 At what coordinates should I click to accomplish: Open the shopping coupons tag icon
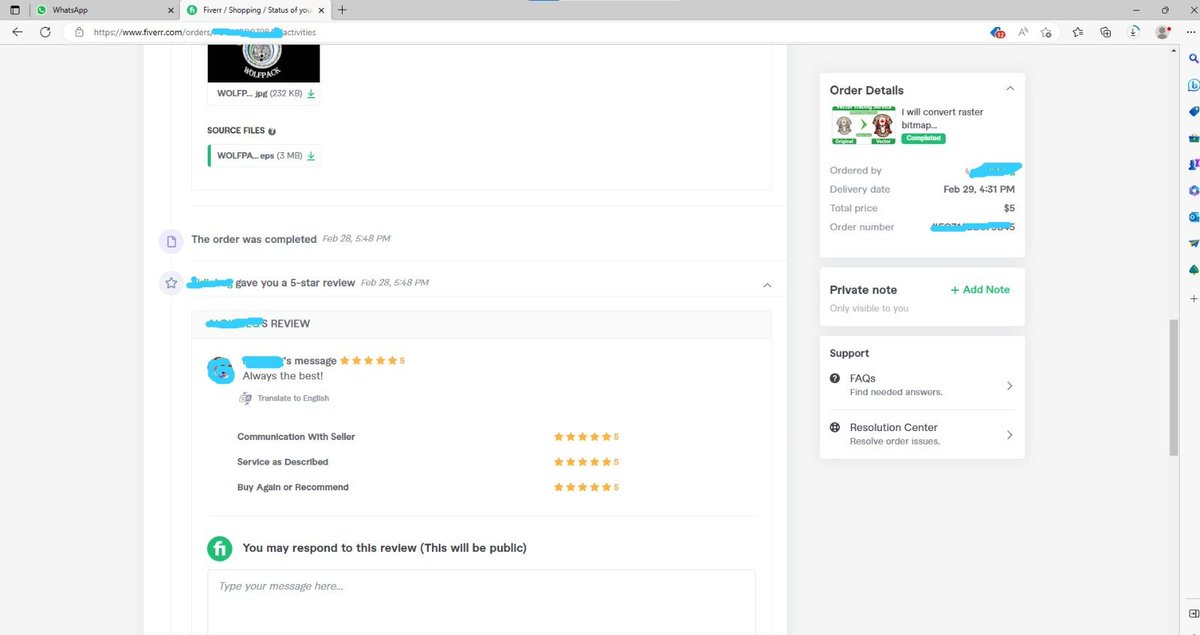click(x=997, y=32)
